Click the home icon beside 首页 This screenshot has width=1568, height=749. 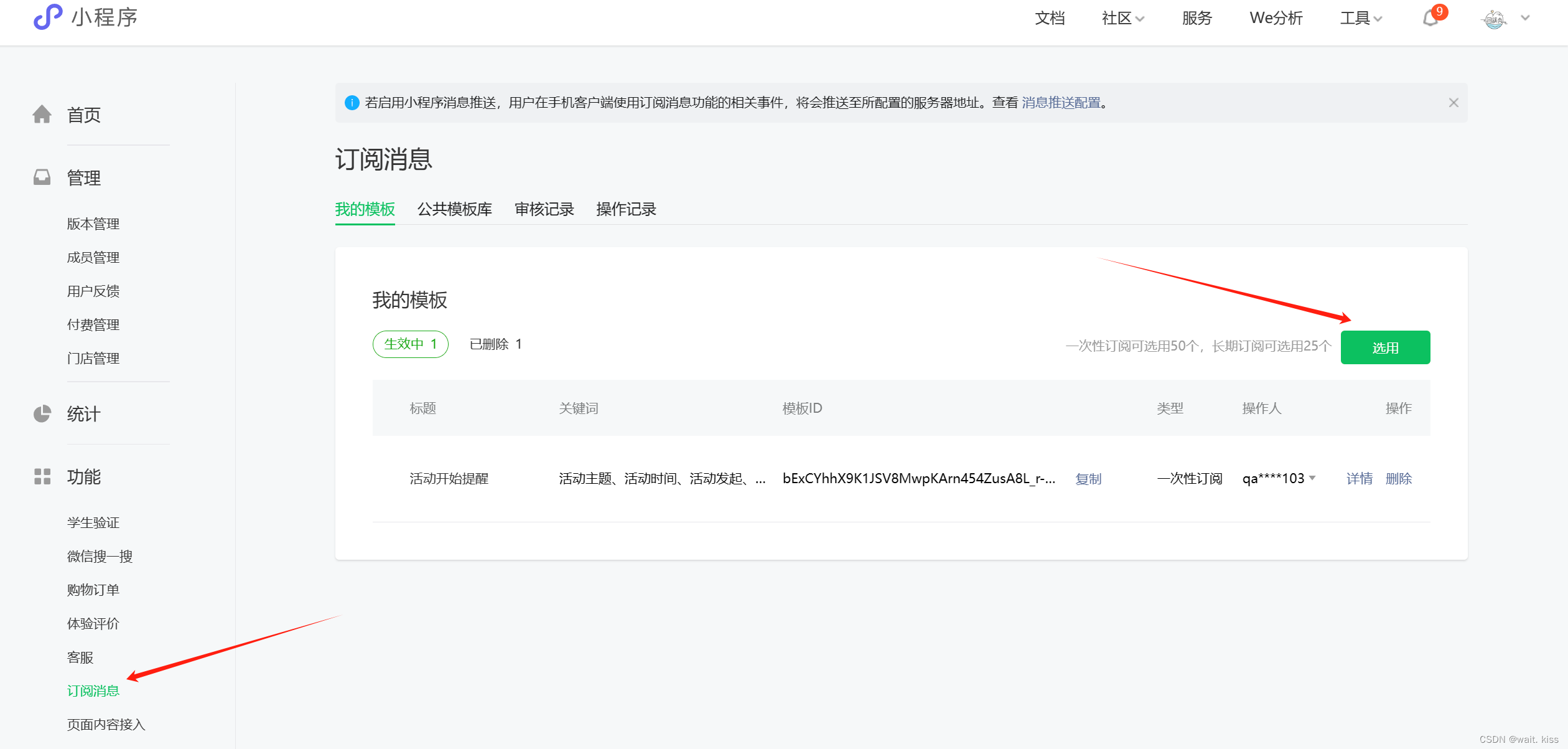(42, 115)
